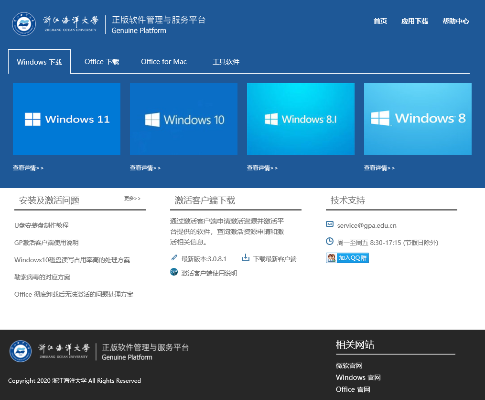Click the university emblem in the footer
Image resolution: width=485 pixels, height=400 pixels.
[20, 351]
